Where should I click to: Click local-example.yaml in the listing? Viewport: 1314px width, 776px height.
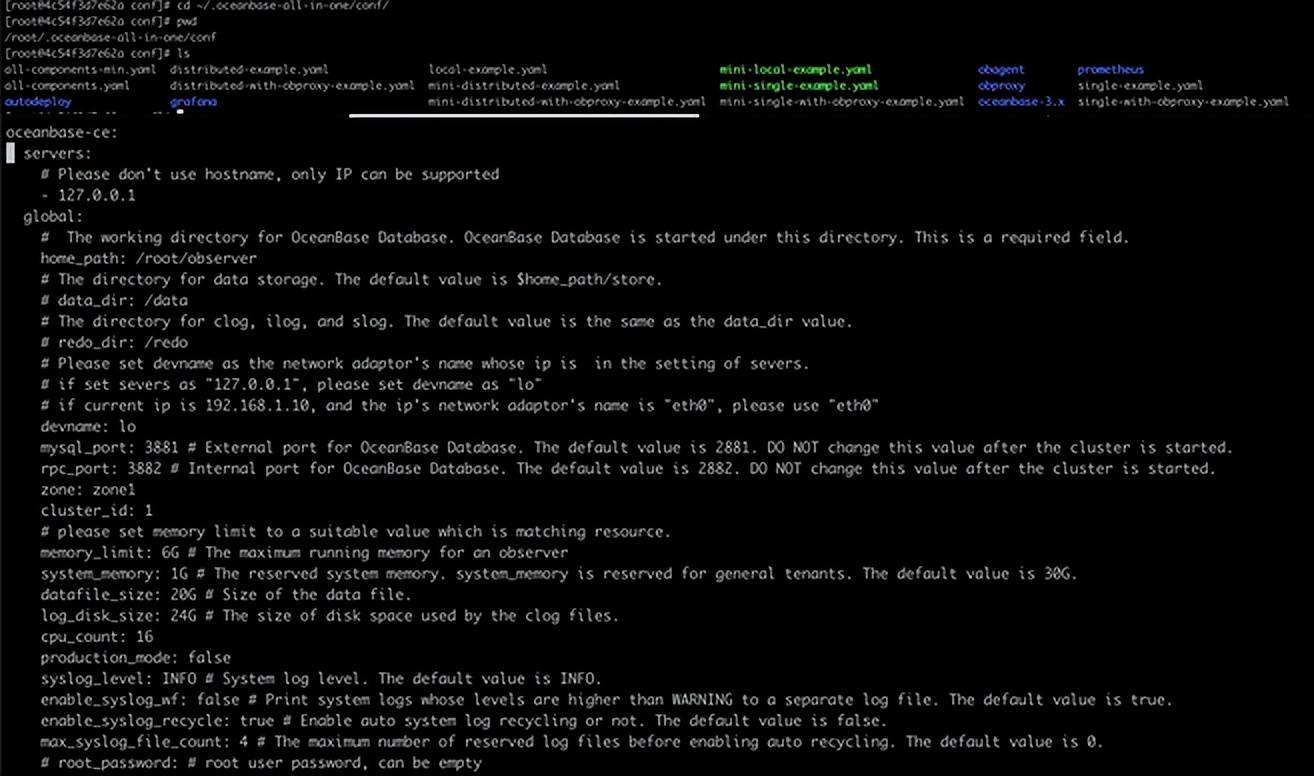coord(488,70)
